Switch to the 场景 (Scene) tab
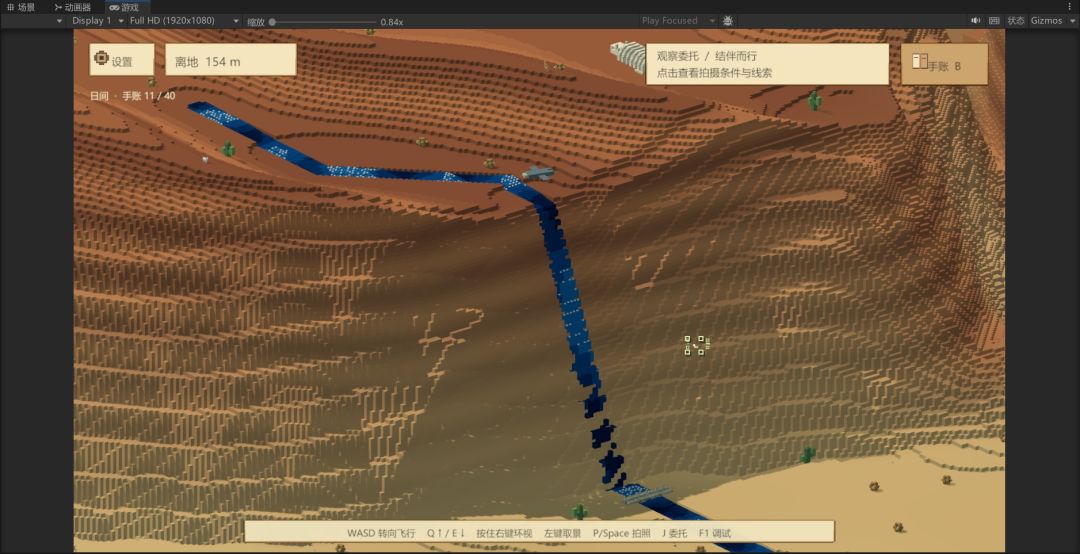 (21, 7)
